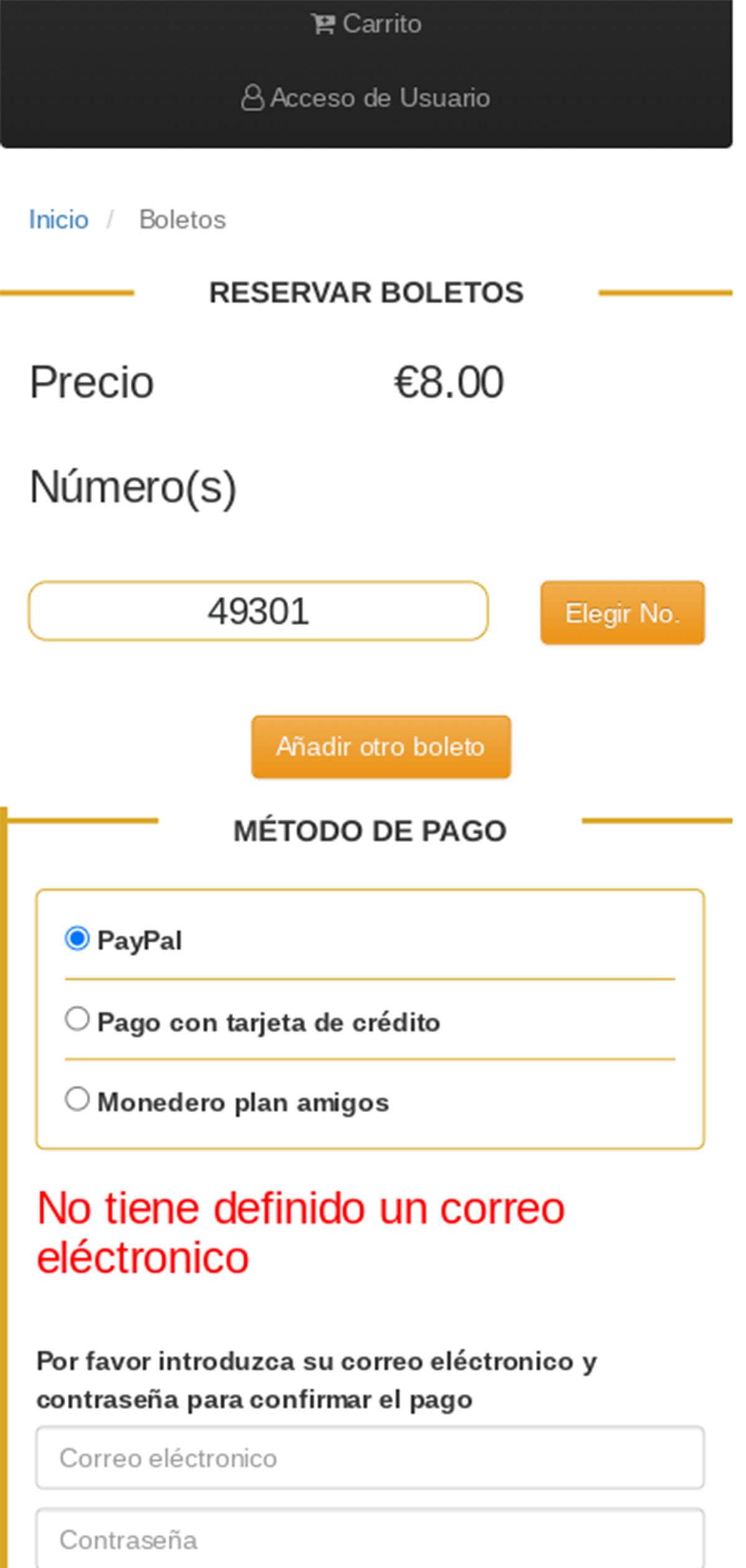This screenshot has width=746, height=1568.
Task: Click the MÉTODO DE PAGO section heading
Action: (370, 831)
